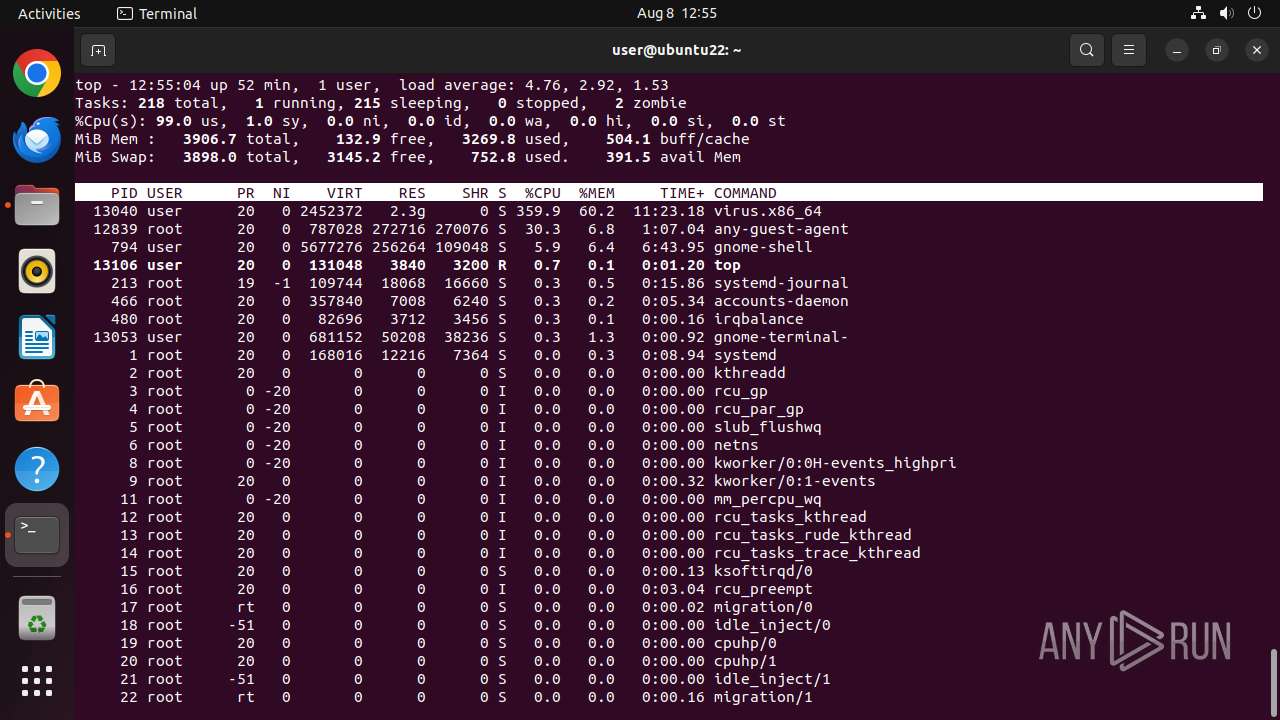Image resolution: width=1280 pixels, height=720 pixels.
Task: Open the Activities overview
Action: [x=49, y=14]
